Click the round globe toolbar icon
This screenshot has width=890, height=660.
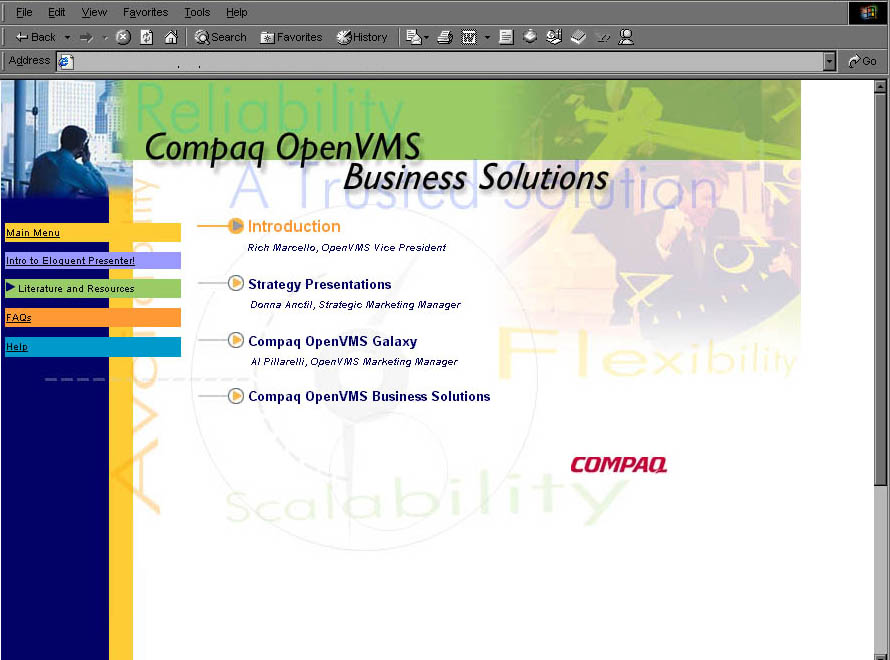[x=530, y=37]
